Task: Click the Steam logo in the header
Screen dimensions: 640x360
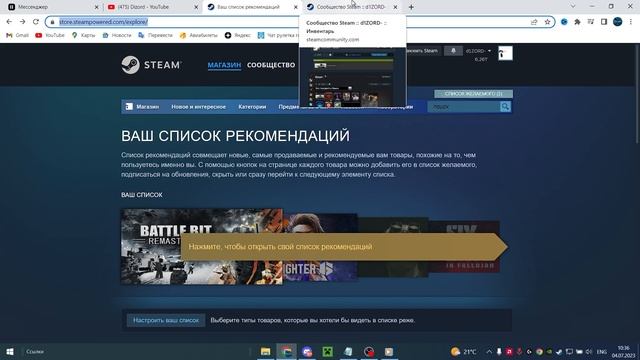Action: 151,65
